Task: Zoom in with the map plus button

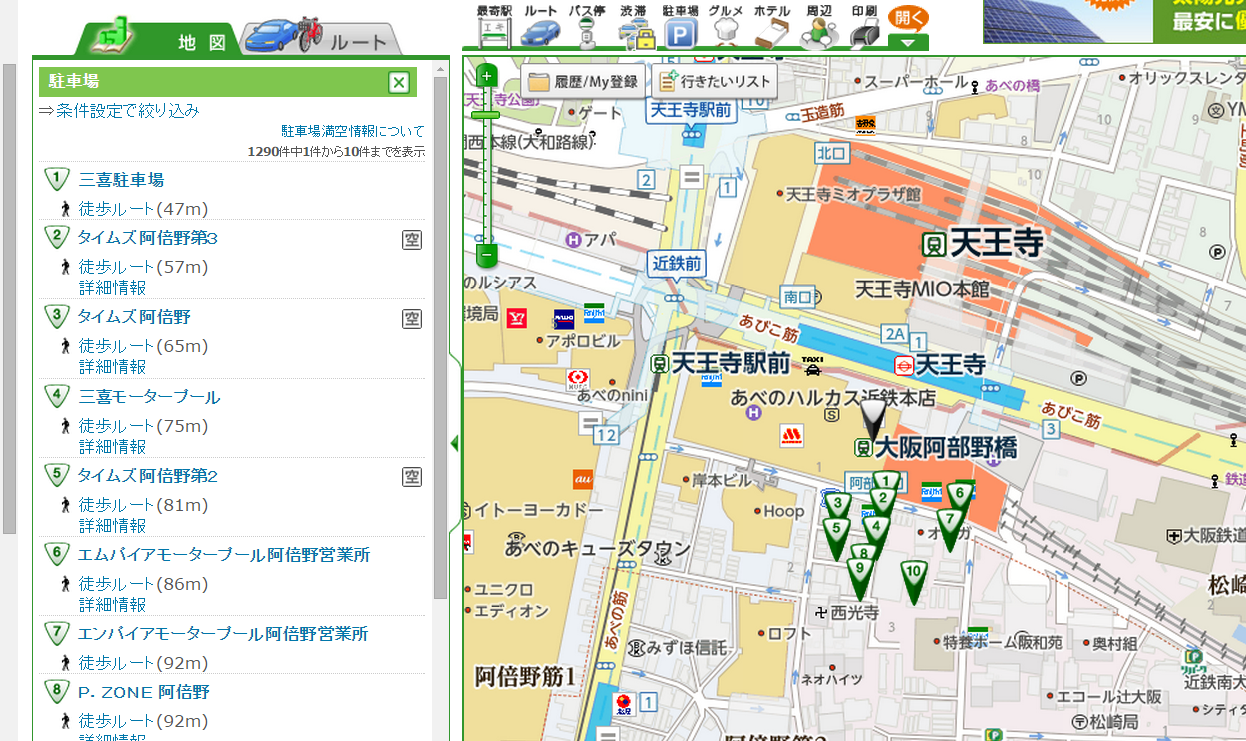Action: [486, 76]
